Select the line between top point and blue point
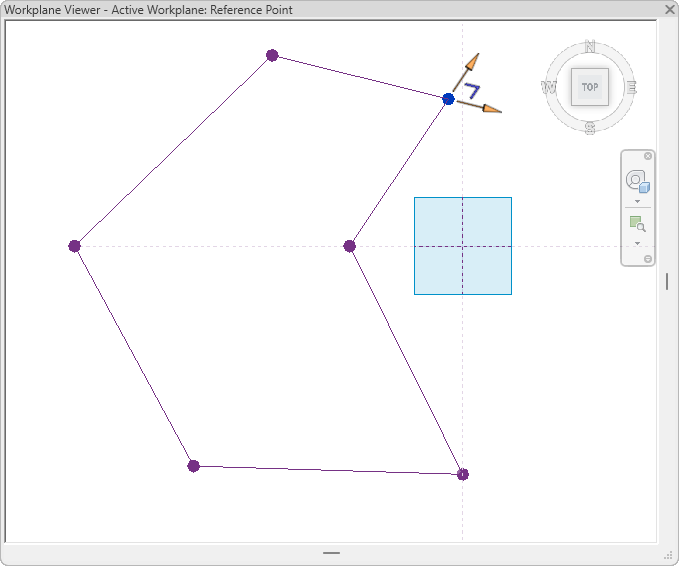Image resolution: width=679 pixels, height=566 pixels. (360, 77)
